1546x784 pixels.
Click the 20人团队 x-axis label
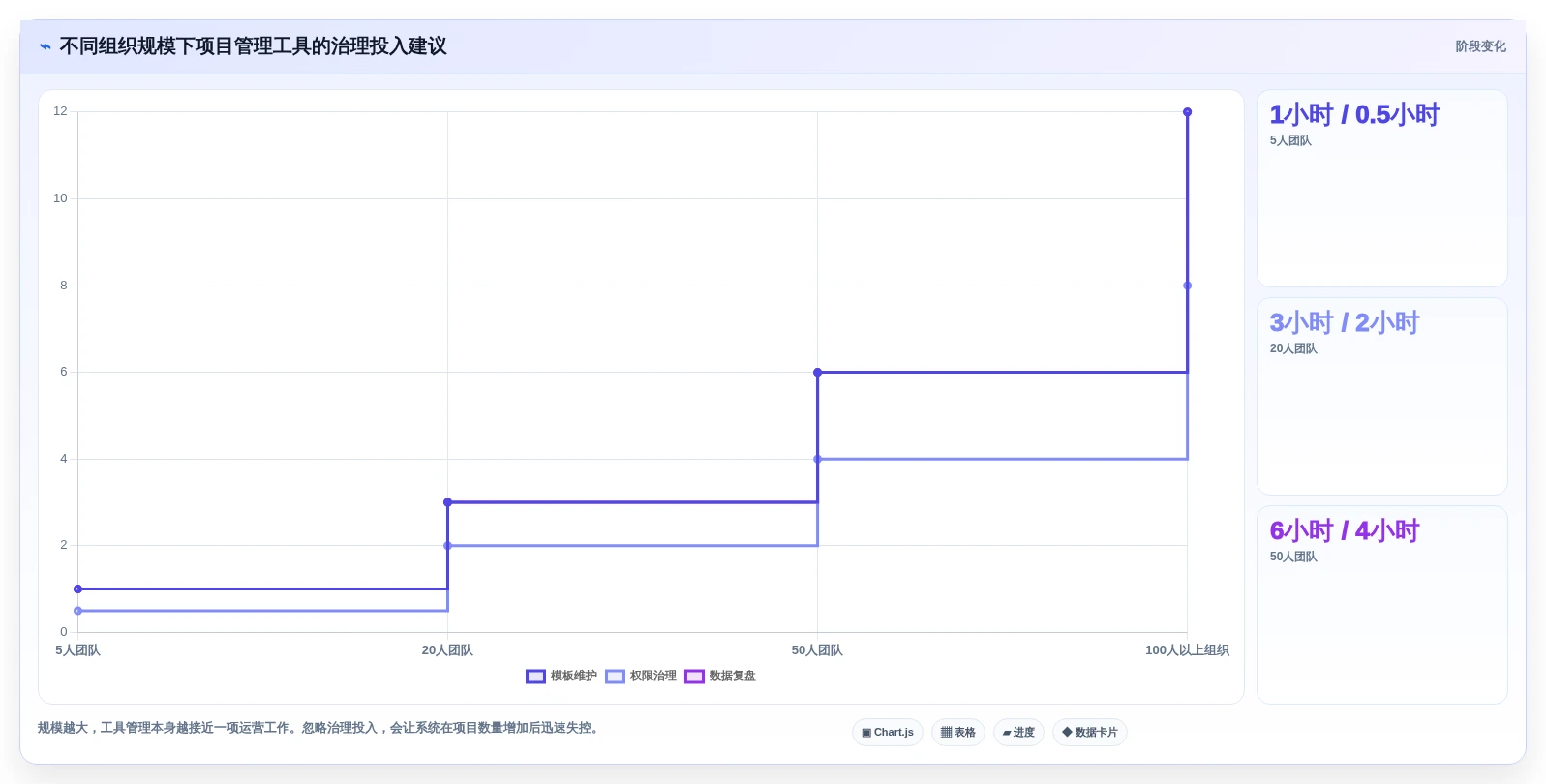[447, 650]
